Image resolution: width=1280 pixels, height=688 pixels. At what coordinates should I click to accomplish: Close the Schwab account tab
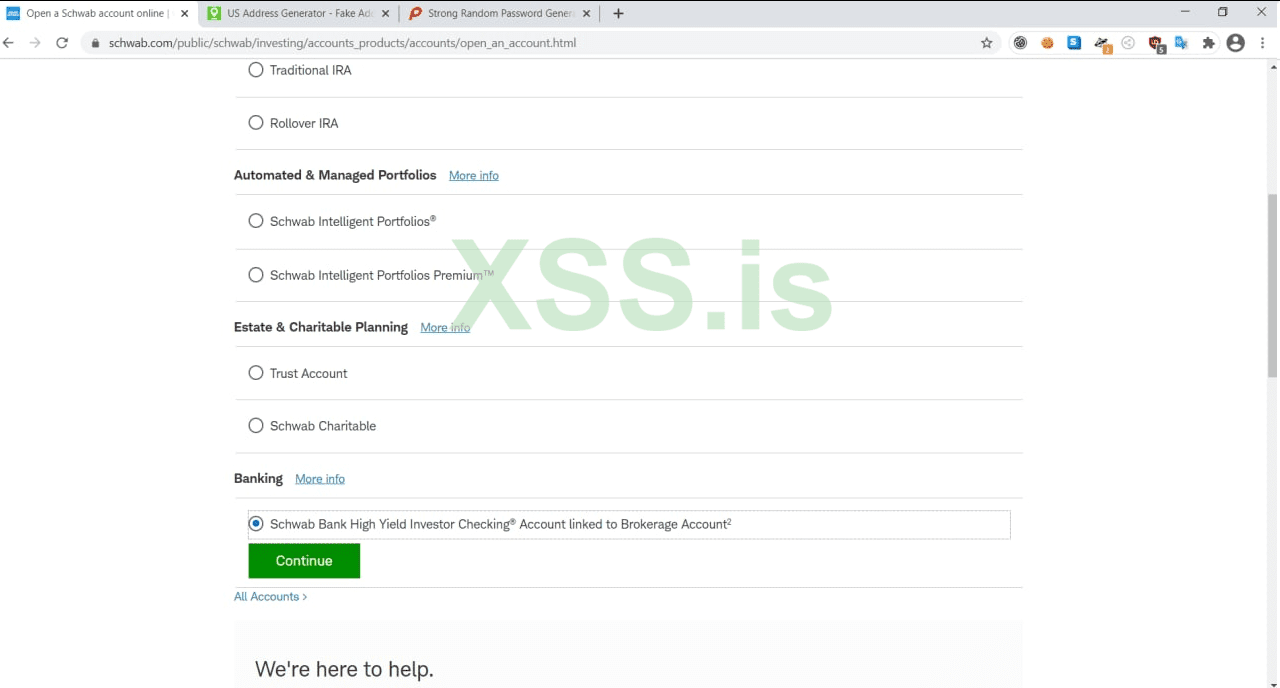(184, 14)
